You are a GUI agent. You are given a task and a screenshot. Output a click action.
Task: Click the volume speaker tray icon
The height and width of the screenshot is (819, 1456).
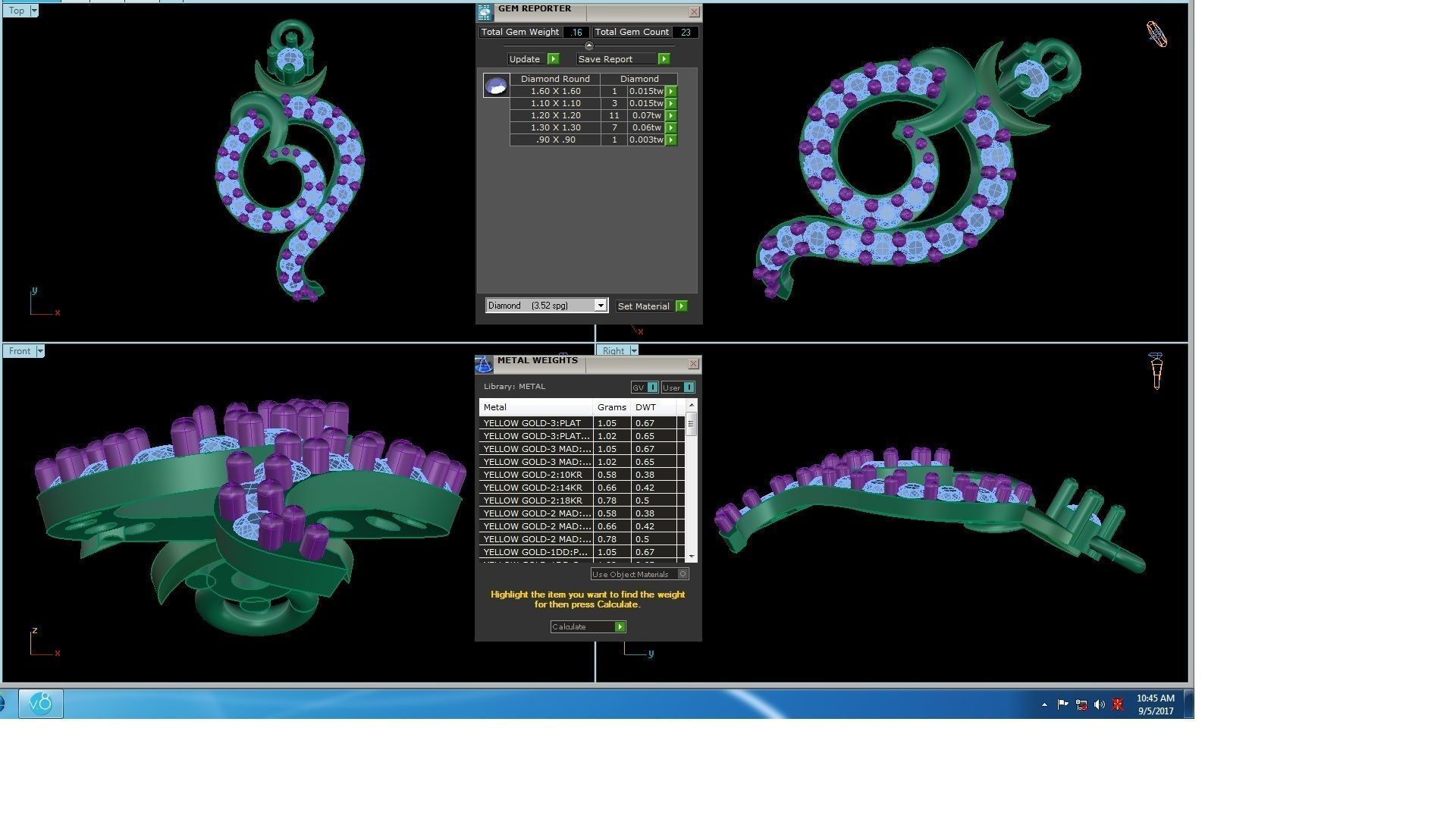[1099, 704]
